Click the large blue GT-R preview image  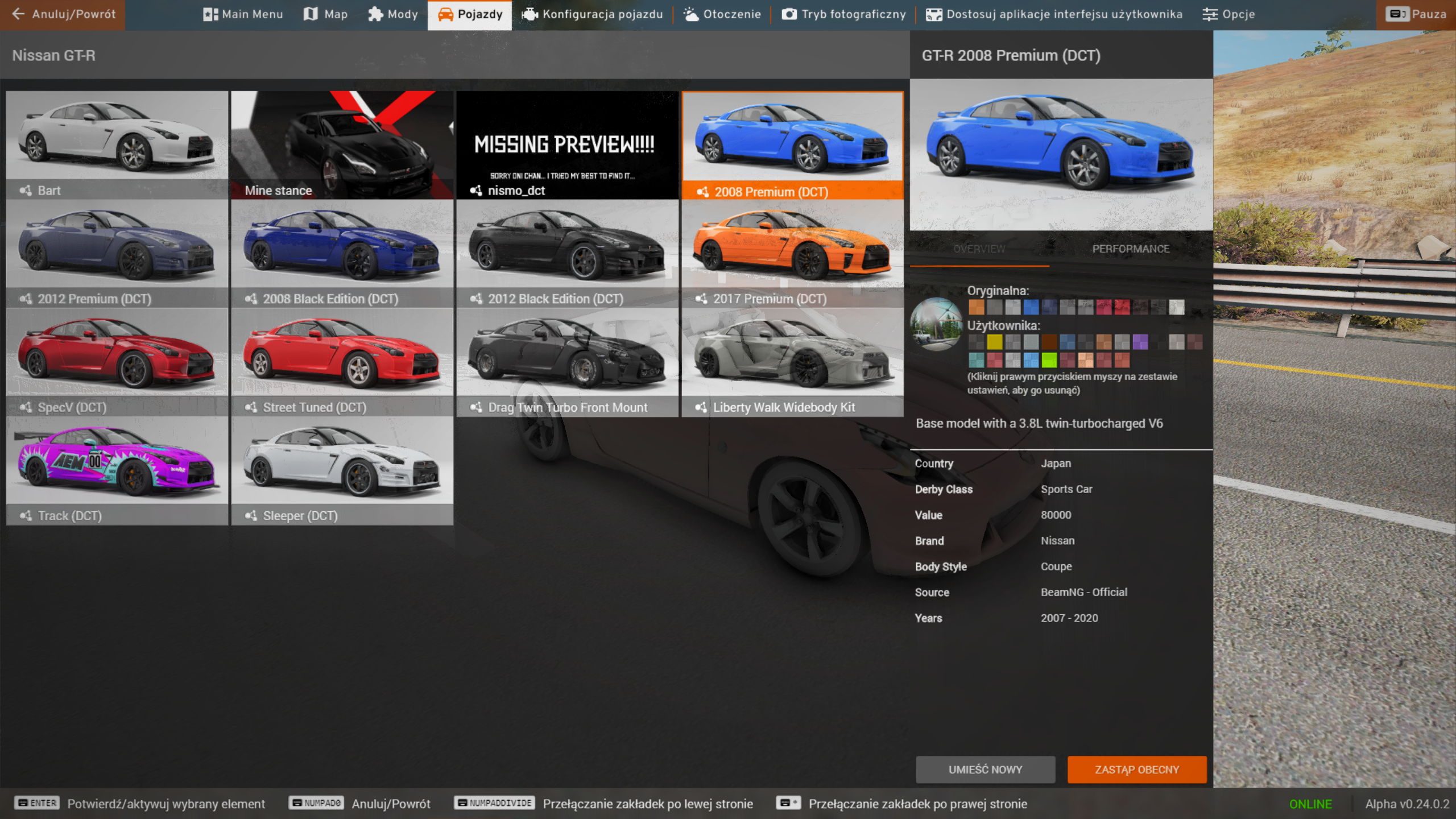click(1061, 155)
